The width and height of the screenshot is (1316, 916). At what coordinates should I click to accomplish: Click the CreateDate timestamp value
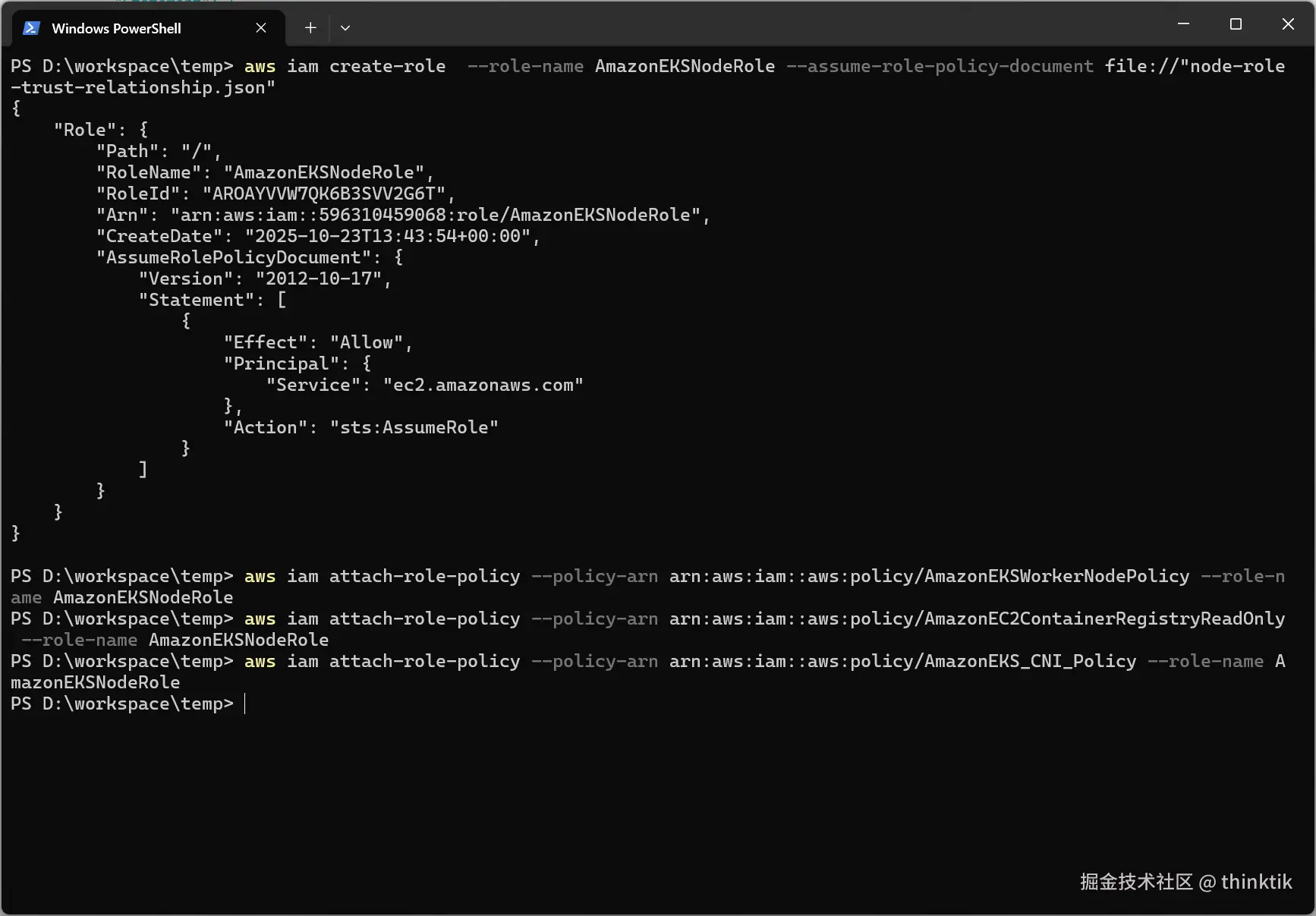coord(387,236)
